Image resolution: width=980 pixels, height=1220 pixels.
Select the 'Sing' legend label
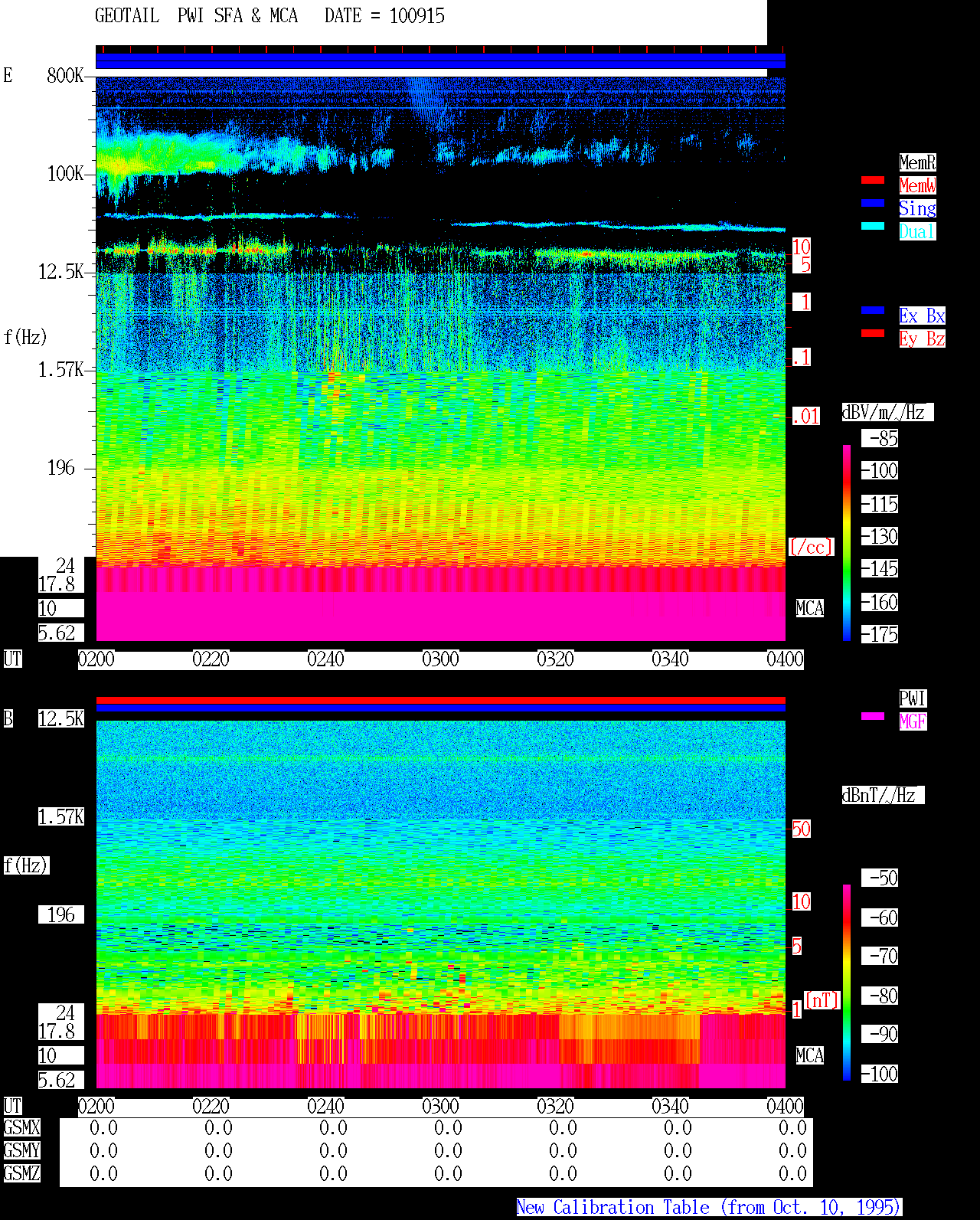(x=917, y=208)
